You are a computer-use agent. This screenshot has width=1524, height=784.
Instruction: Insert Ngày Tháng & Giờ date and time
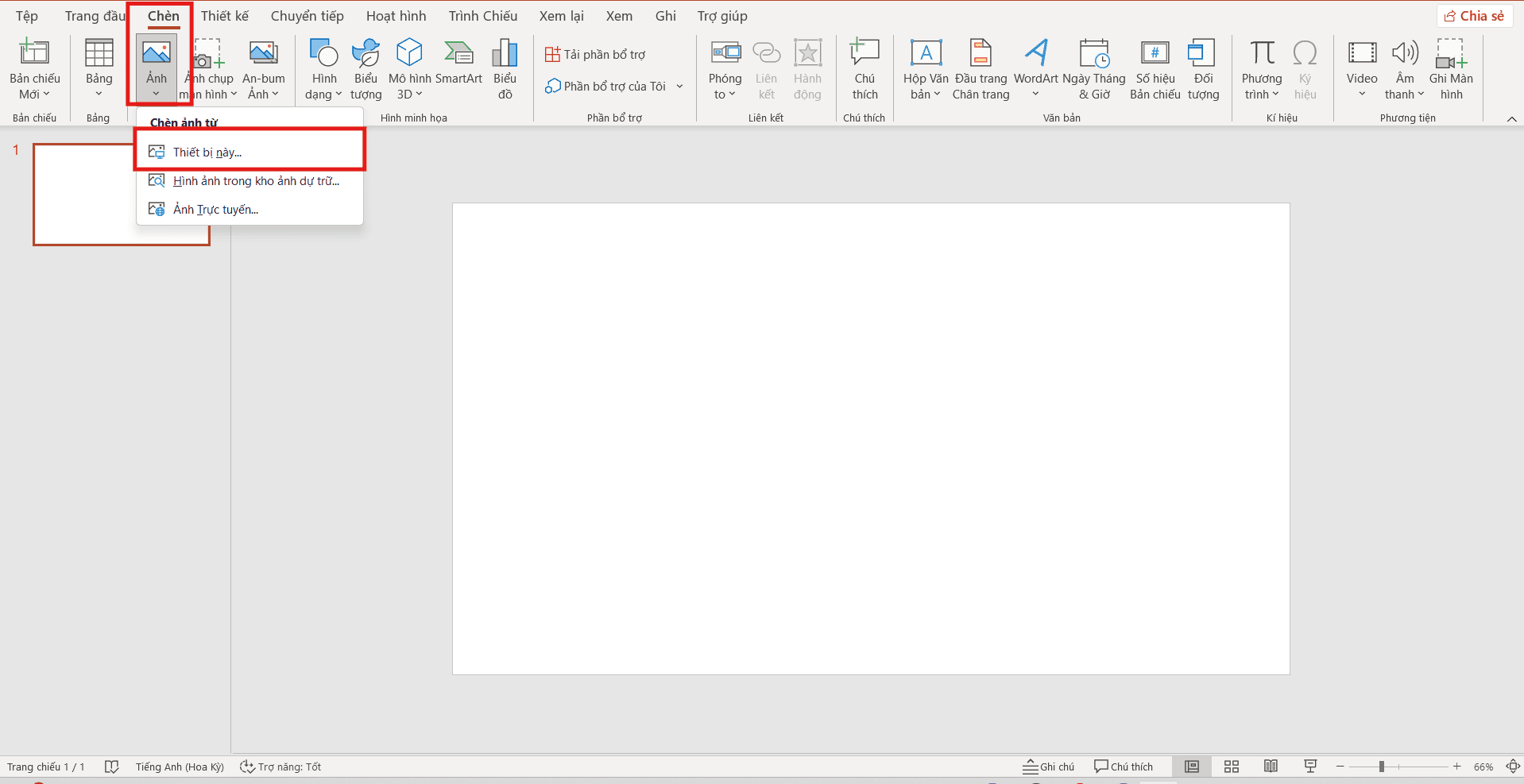1093,54
